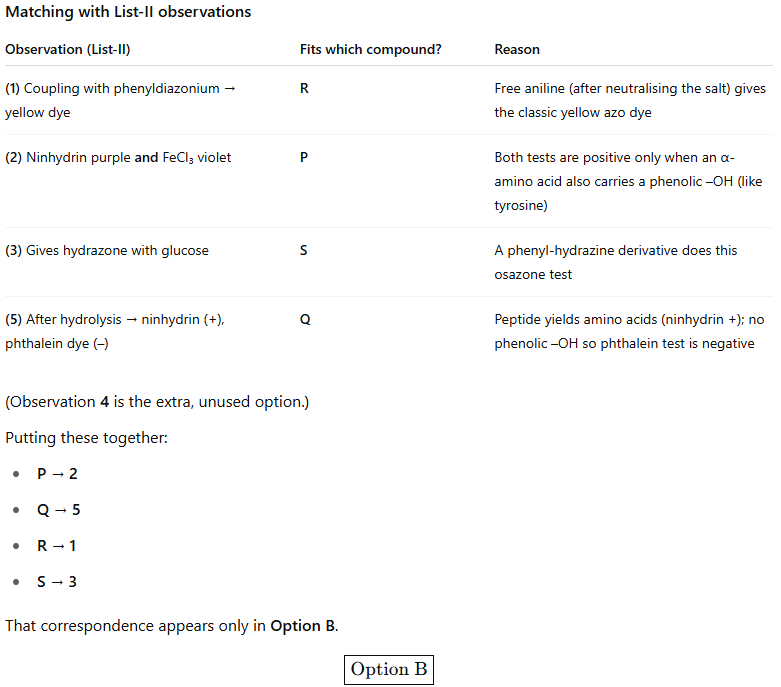Viewport: 781px width, 687px height.
Task: Select the Ninhydrin purple and FeCl₃ violet cell
Action: click(118, 157)
